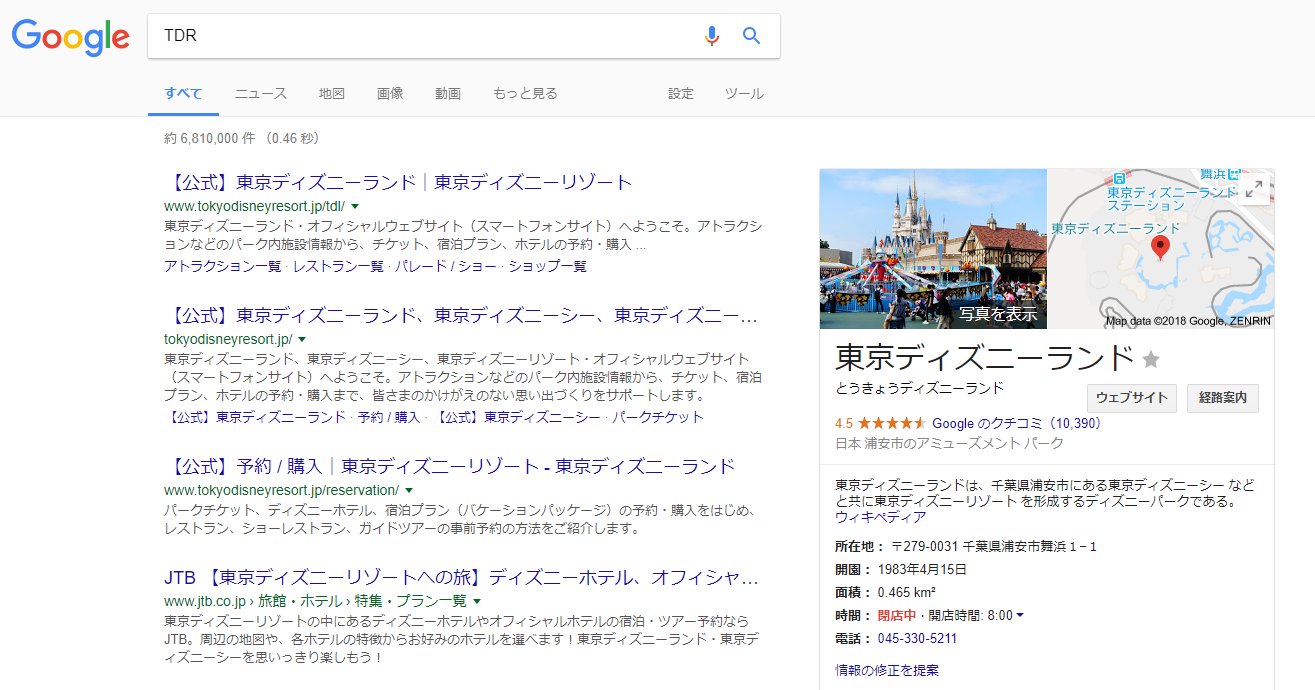The image size is (1315, 690).
Task: Open the パレード / ショー sitelink
Action: pyautogui.click(x=446, y=266)
